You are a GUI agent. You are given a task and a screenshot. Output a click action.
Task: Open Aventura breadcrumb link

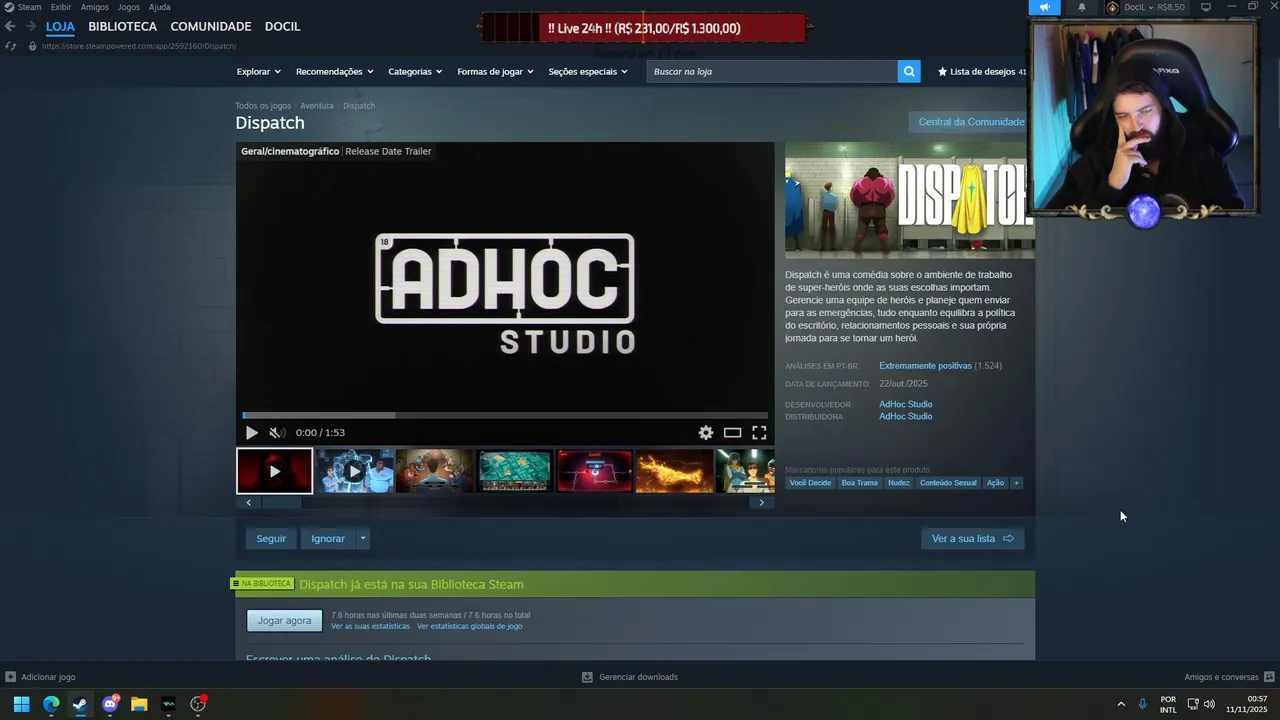coord(317,105)
